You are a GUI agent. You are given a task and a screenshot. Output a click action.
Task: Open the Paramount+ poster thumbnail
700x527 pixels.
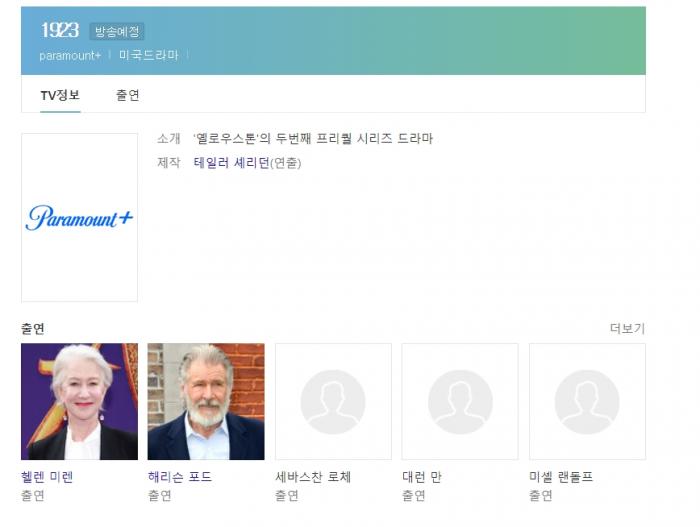click(79, 217)
